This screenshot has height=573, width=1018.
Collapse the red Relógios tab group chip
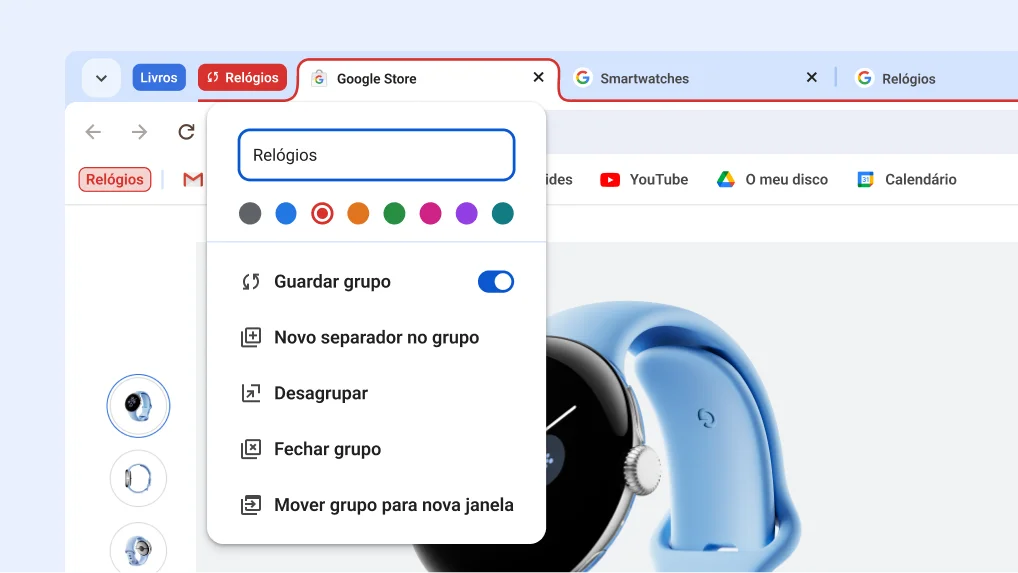pos(243,78)
